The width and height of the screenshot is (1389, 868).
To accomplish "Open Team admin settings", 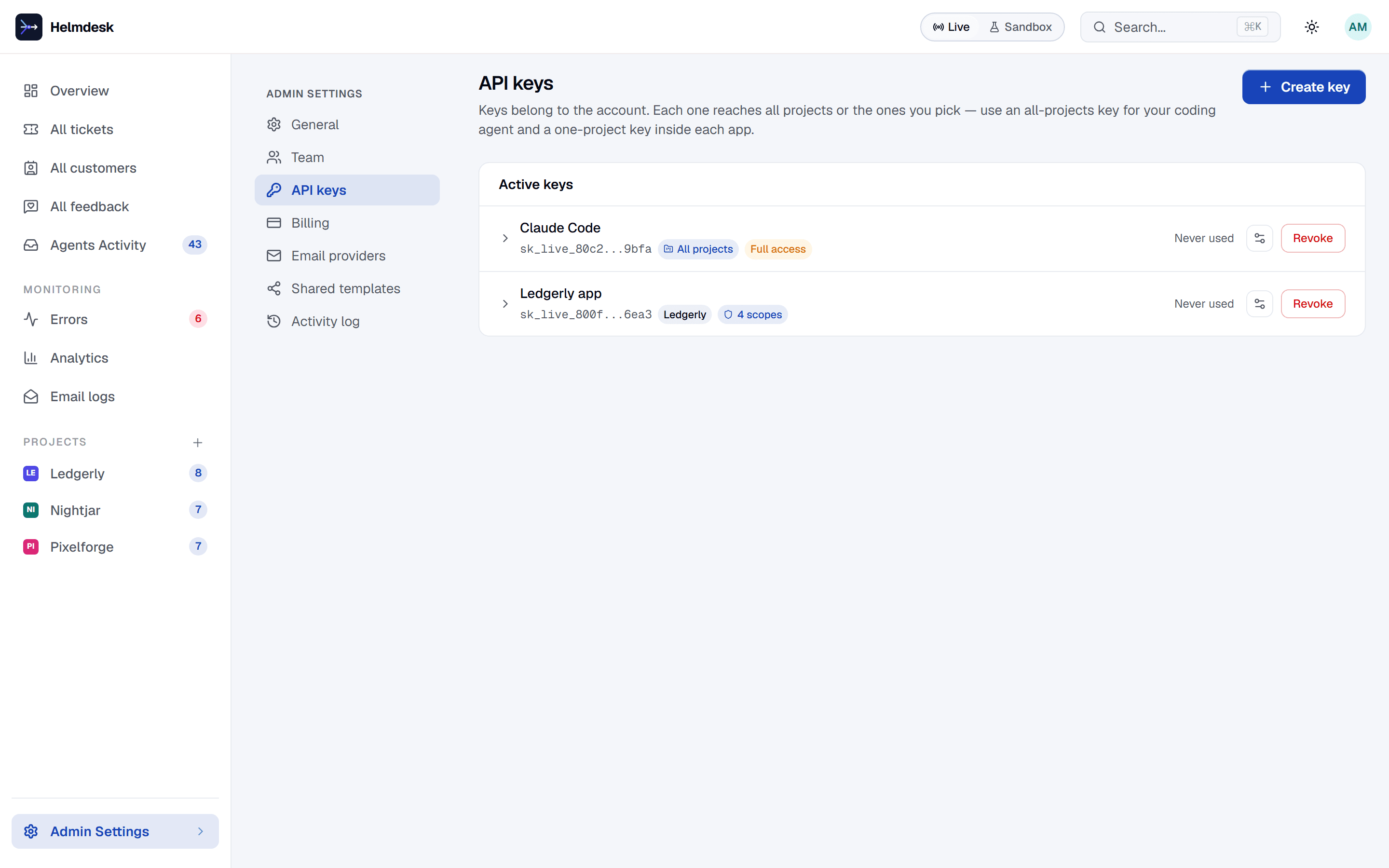I will click(347, 157).
